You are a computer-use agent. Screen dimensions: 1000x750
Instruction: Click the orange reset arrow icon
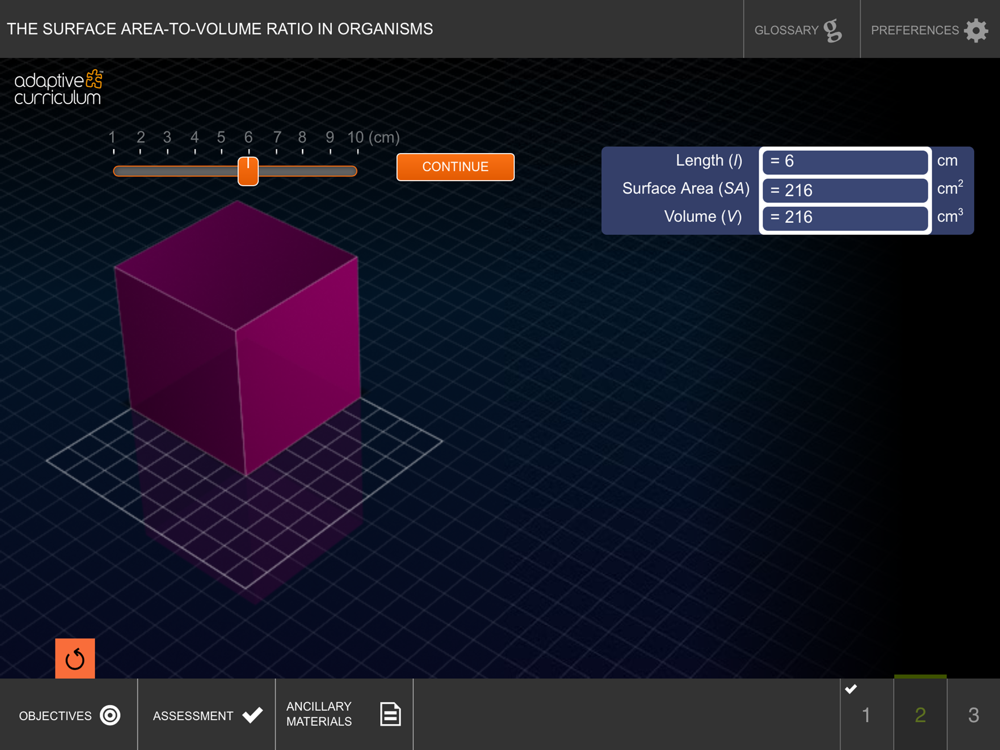tap(75, 658)
